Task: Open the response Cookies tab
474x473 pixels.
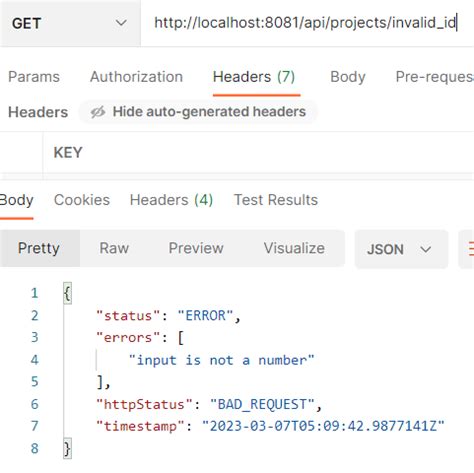Action: tap(82, 200)
